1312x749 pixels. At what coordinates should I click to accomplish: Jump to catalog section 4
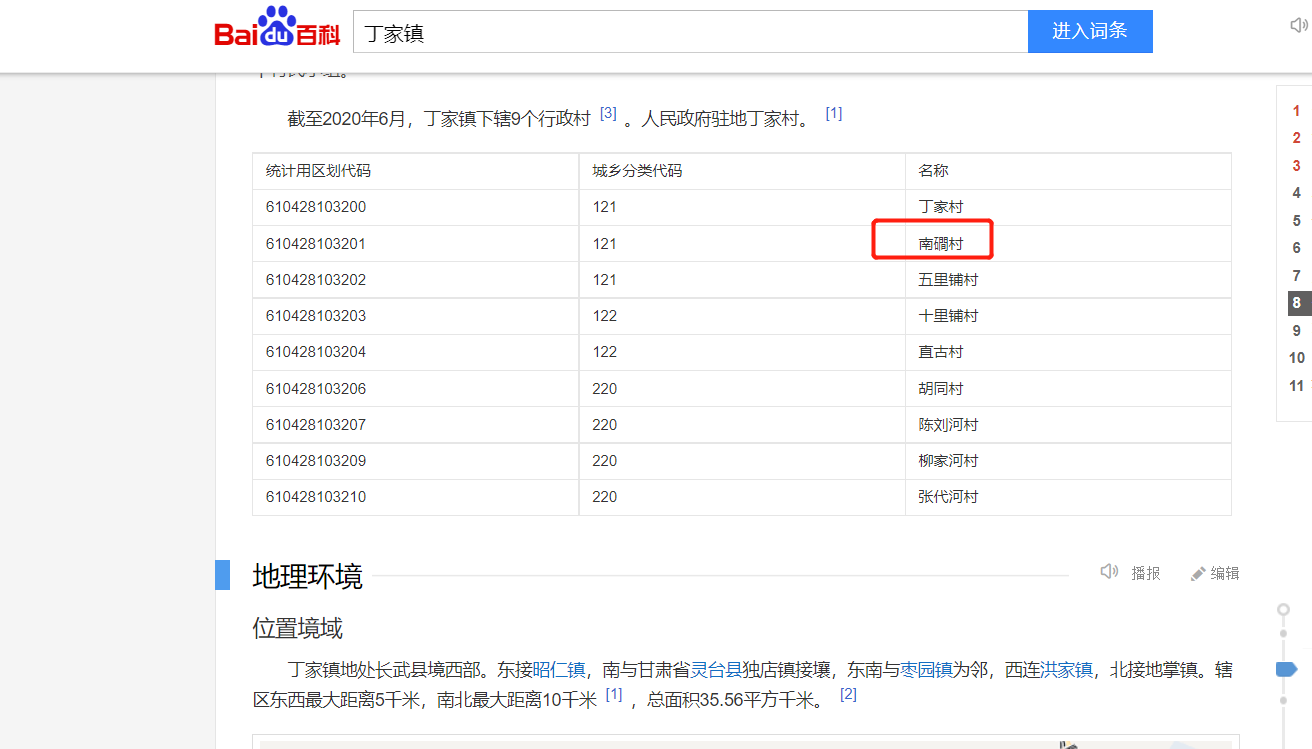coord(1296,193)
